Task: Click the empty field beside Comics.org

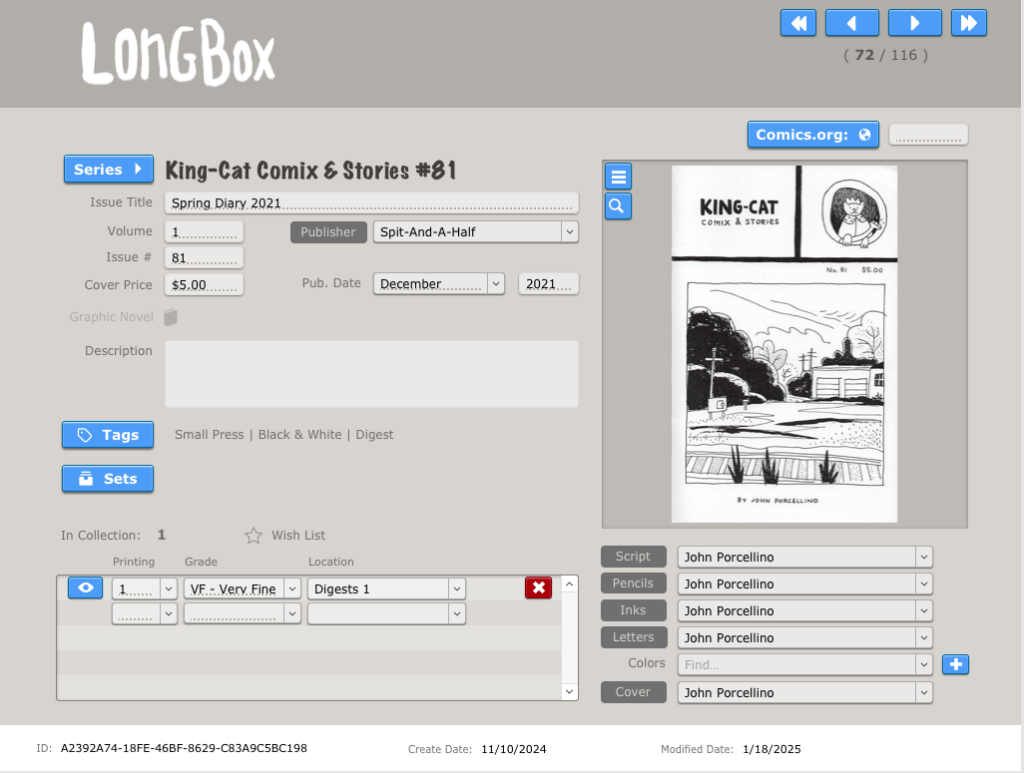Action: point(928,135)
